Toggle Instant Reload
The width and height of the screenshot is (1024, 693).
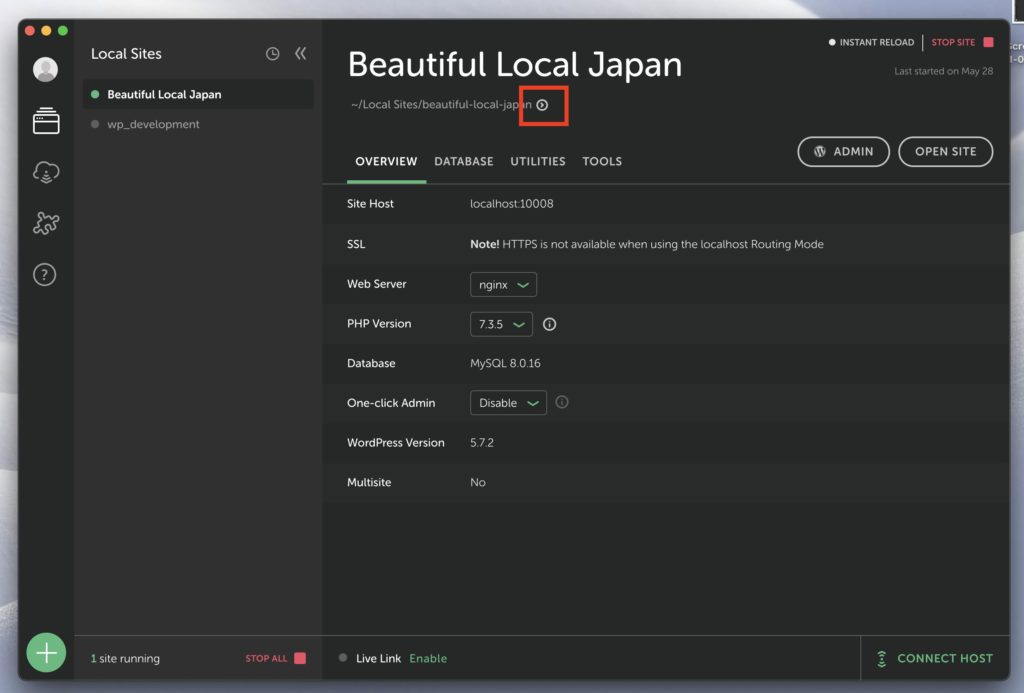click(871, 42)
